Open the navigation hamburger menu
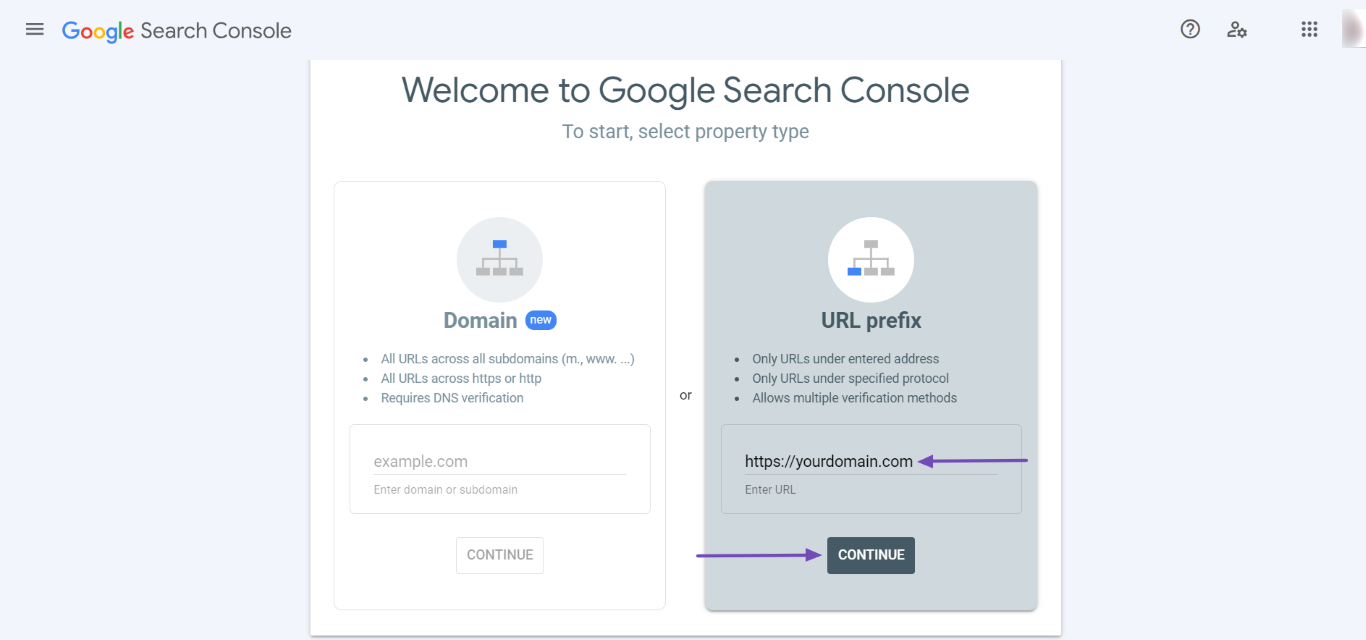 click(34, 29)
